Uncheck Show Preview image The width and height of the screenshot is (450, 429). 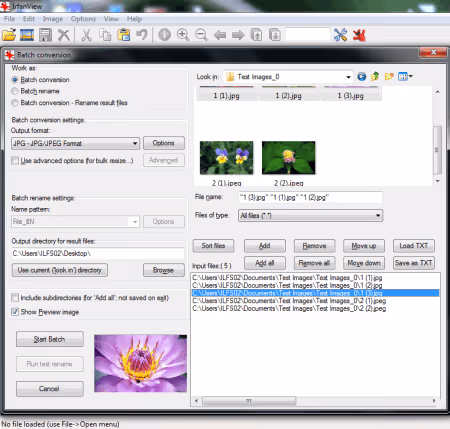click(x=15, y=312)
